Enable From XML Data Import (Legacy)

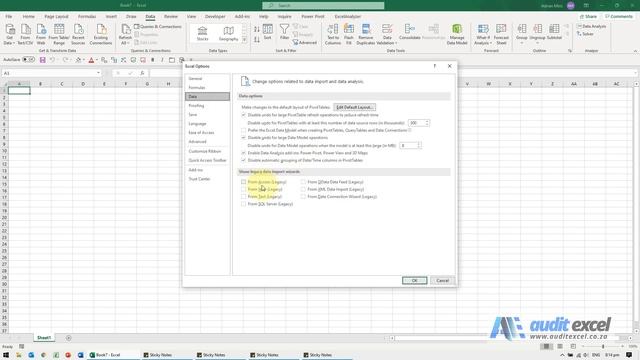tap(303, 189)
